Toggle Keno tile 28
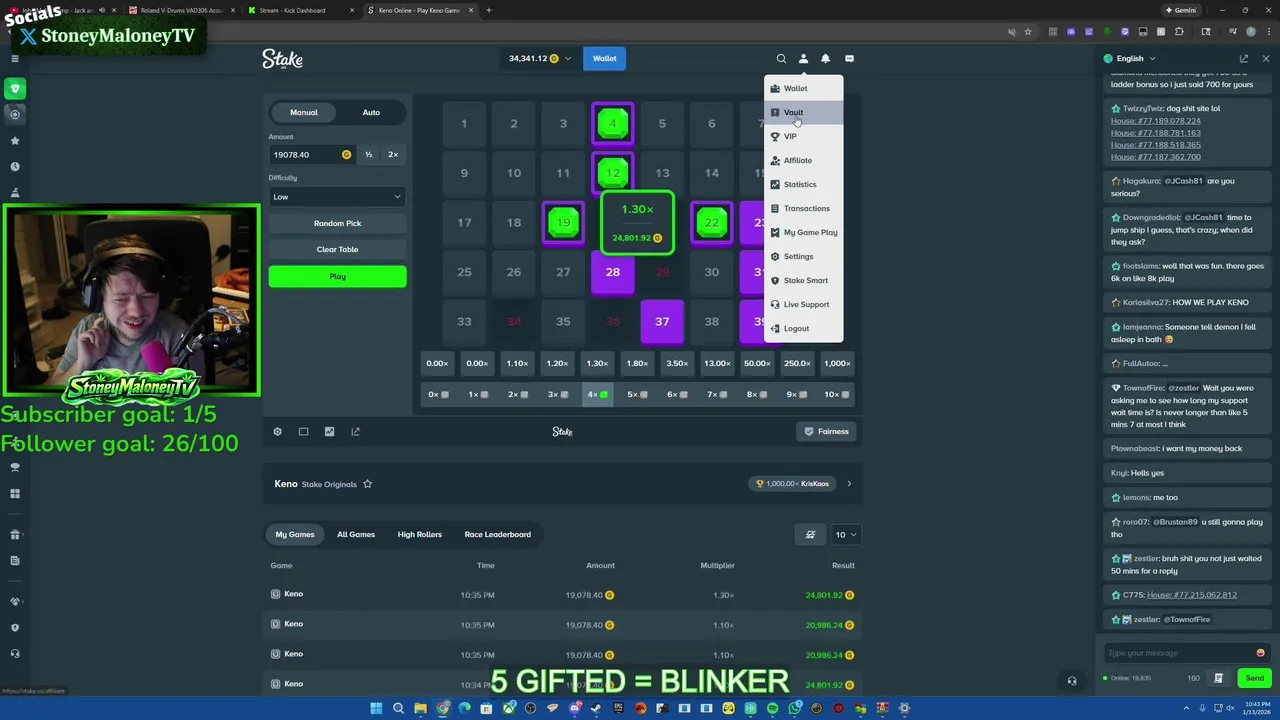 [x=613, y=272]
